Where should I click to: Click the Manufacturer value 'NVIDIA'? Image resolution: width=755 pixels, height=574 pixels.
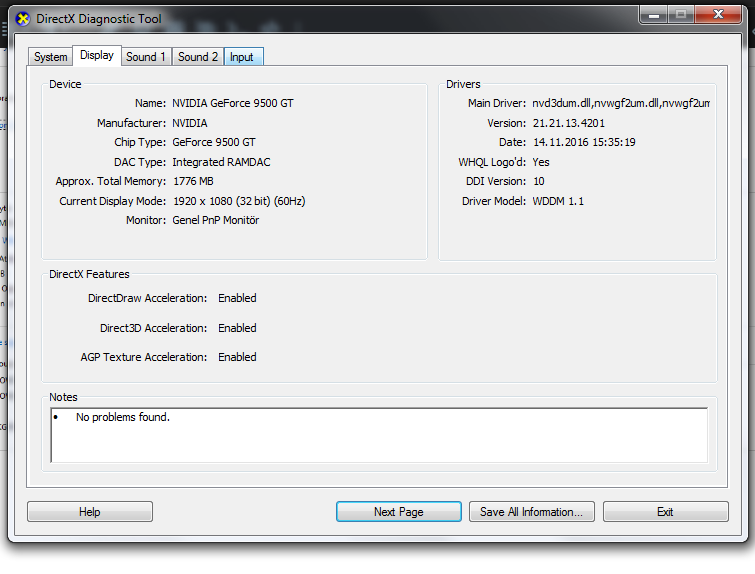(190, 123)
